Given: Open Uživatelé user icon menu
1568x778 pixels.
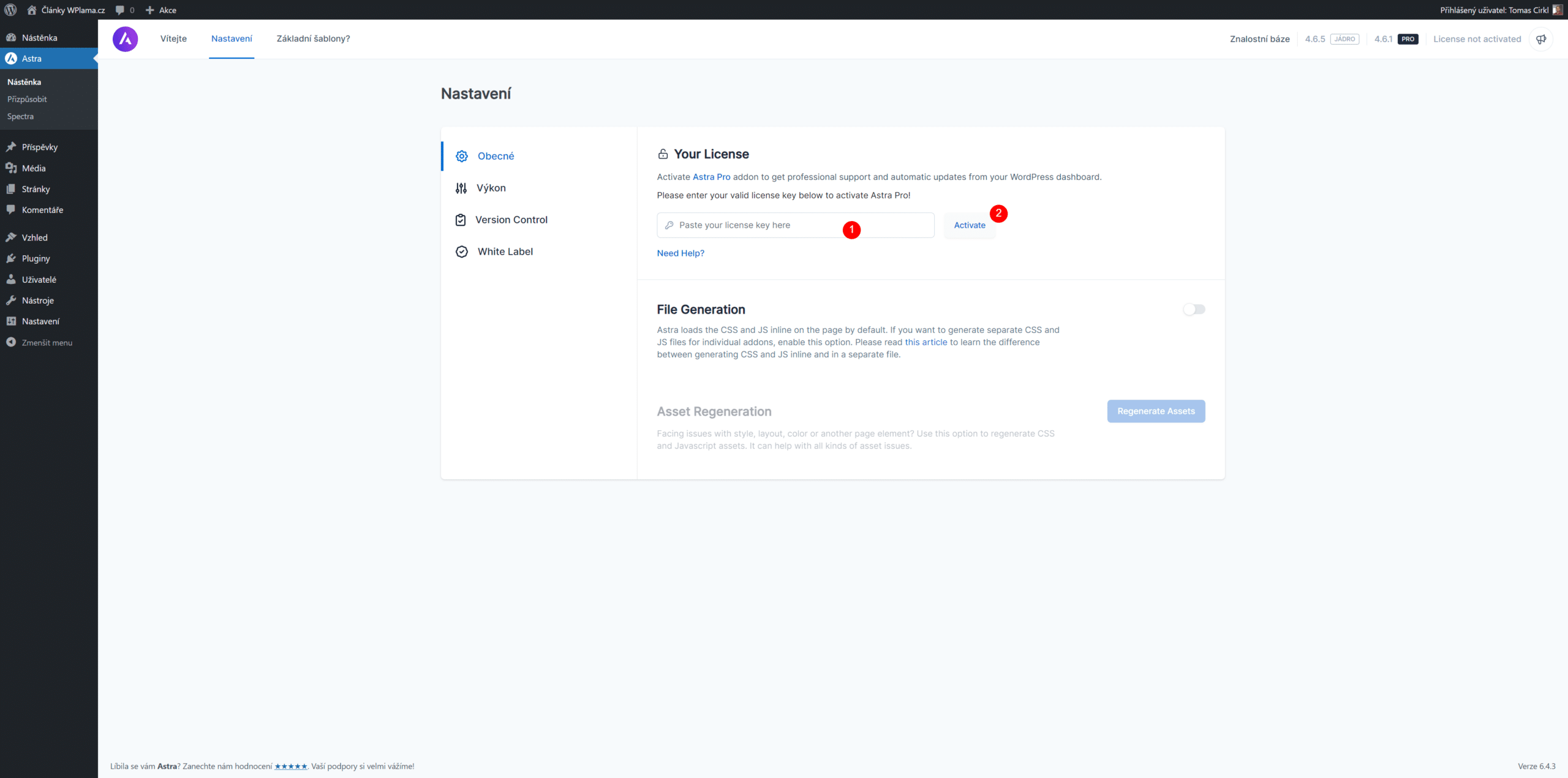Looking at the screenshot, I should 11,279.
